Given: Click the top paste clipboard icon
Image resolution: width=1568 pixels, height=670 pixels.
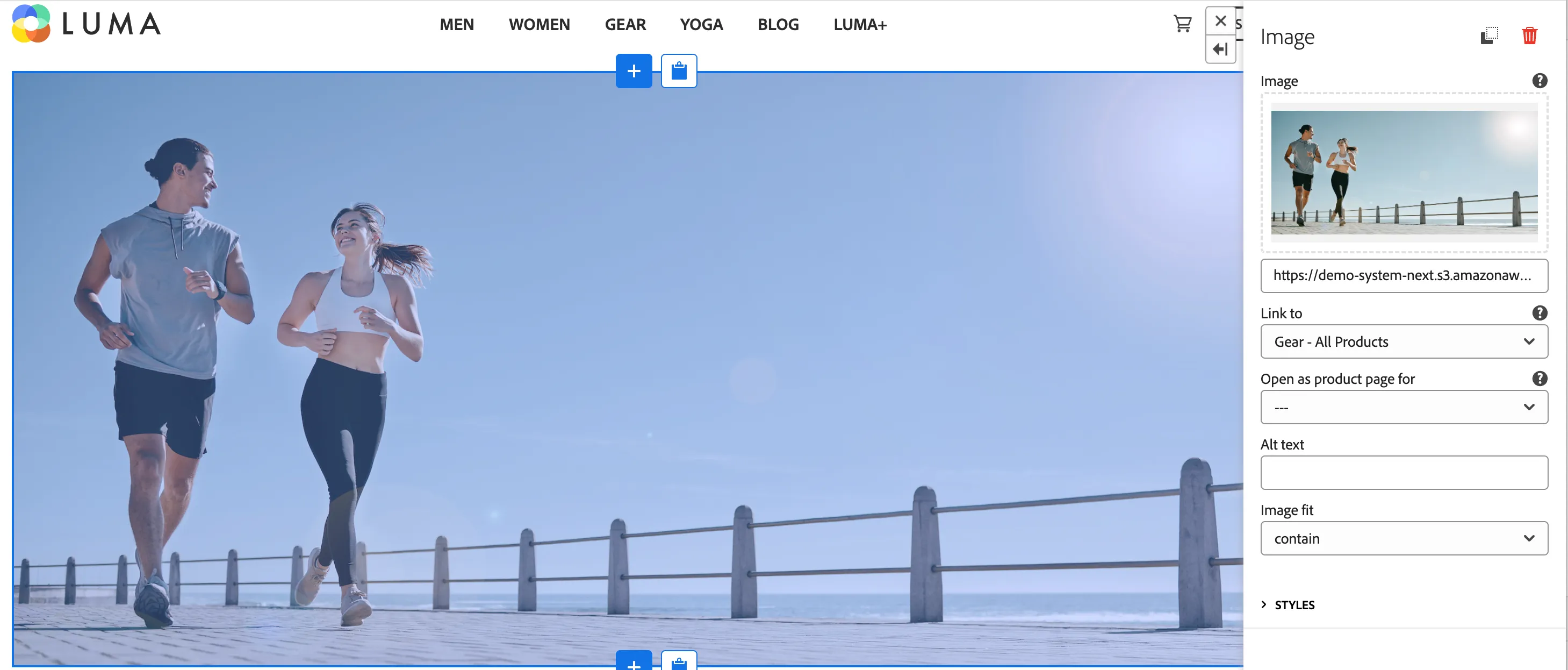Looking at the screenshot, I should point(679,70).
